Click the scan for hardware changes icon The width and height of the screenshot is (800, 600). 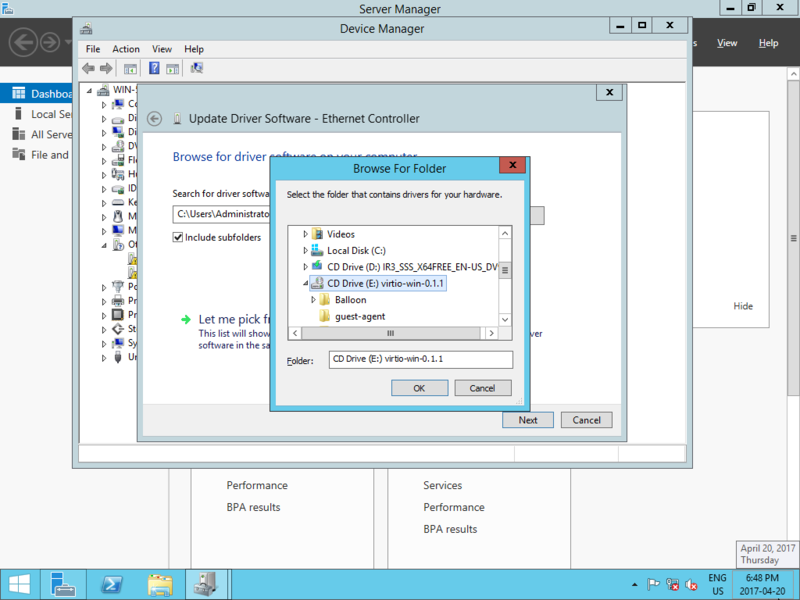pos(197,69)
